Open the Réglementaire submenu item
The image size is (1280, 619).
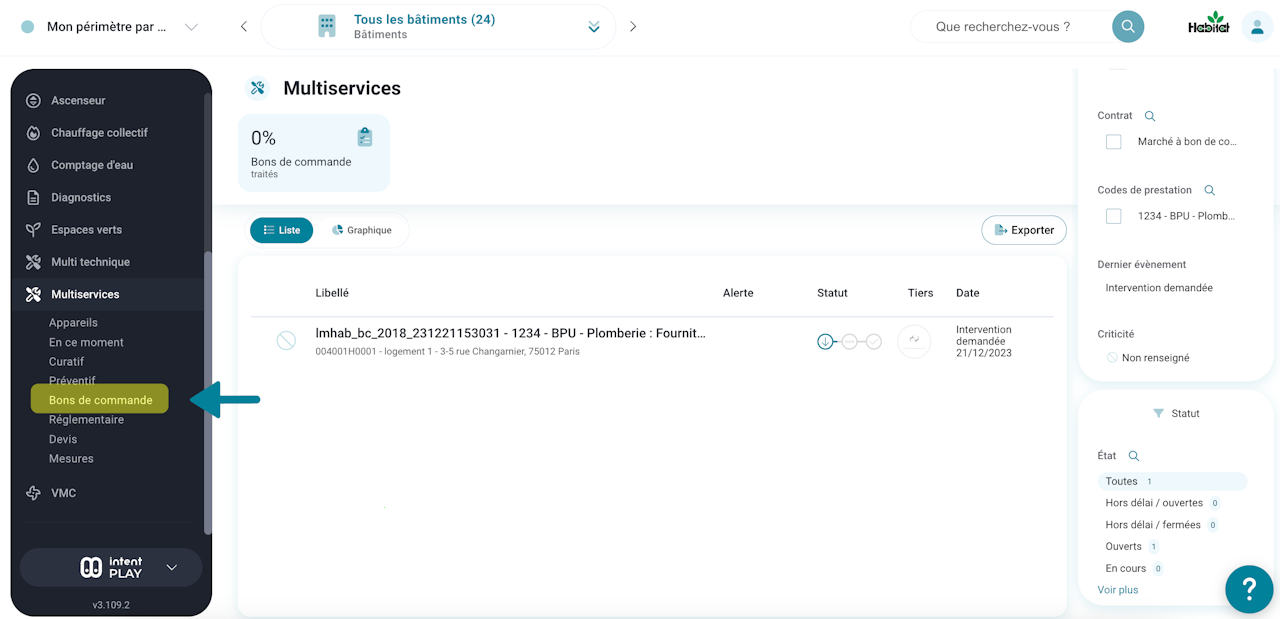pos(86,420)
